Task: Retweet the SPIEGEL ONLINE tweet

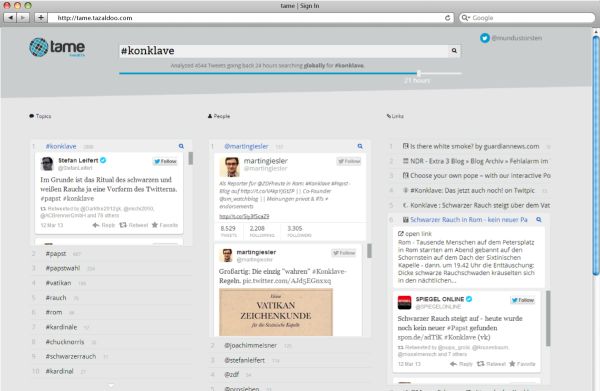Action: (x=491, y=364)
